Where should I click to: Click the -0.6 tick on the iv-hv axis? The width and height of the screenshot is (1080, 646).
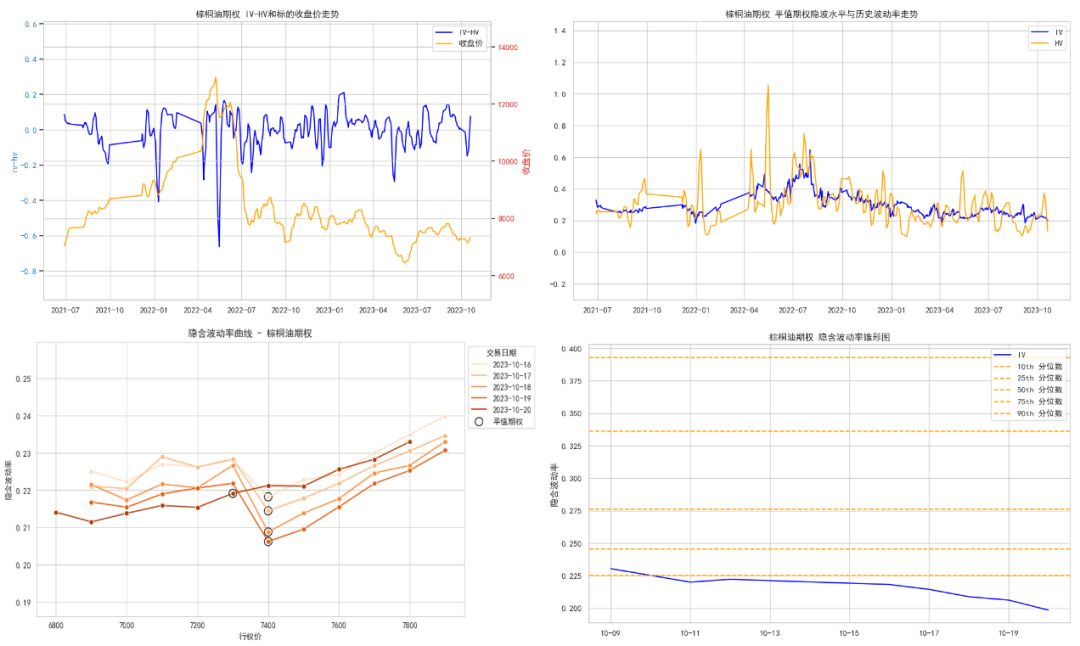tap(29, 236)
